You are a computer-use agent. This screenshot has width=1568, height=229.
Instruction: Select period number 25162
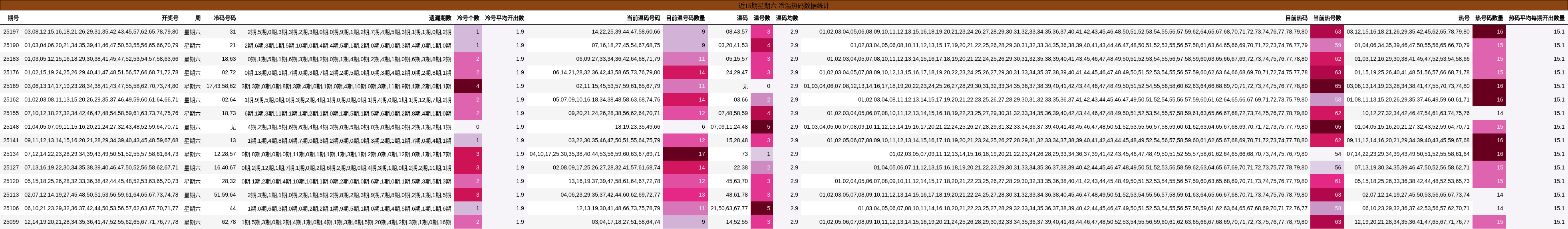coord(11,100)
